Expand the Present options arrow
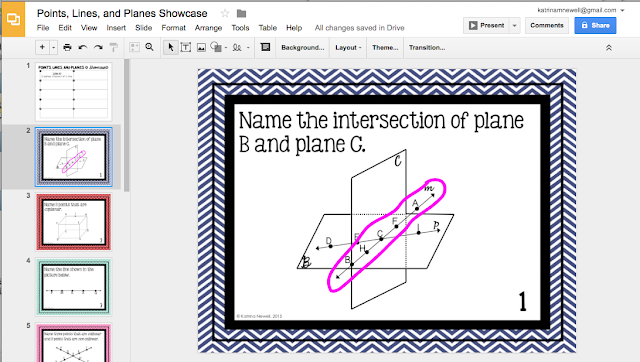The image size is (640, 362). click(x=515, y=25)
